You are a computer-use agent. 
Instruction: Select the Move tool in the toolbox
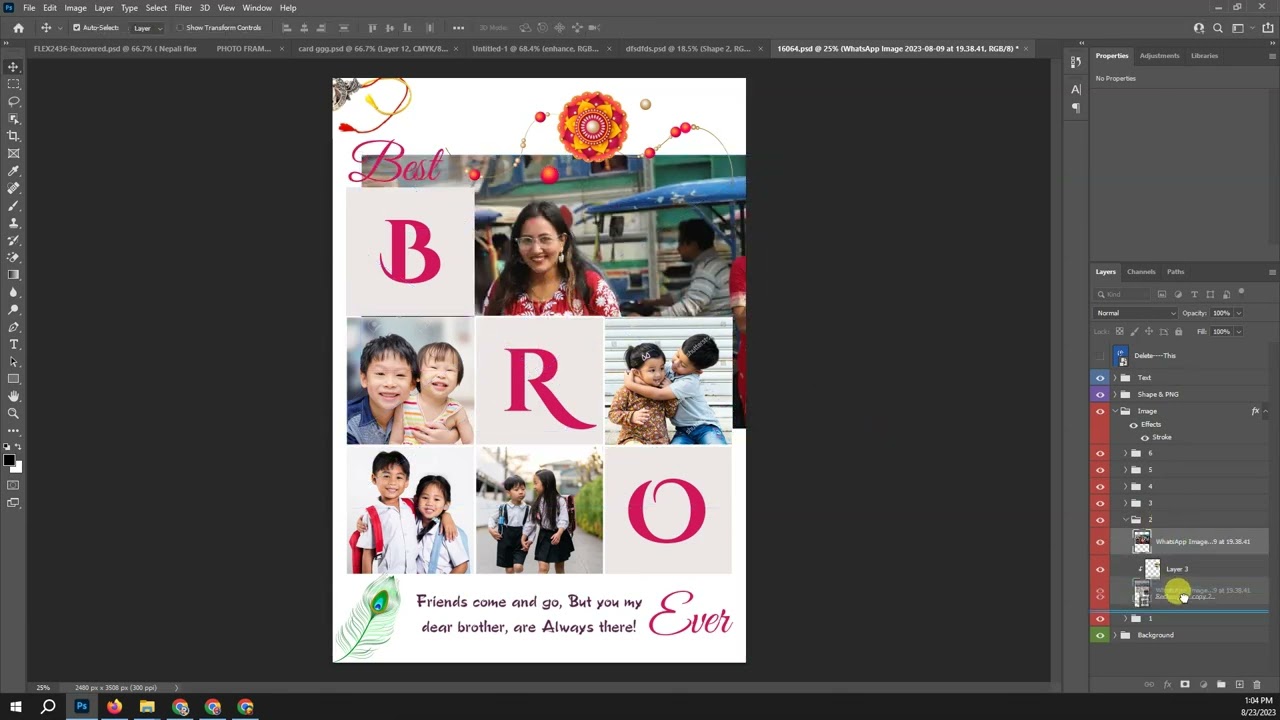[13, 67]
